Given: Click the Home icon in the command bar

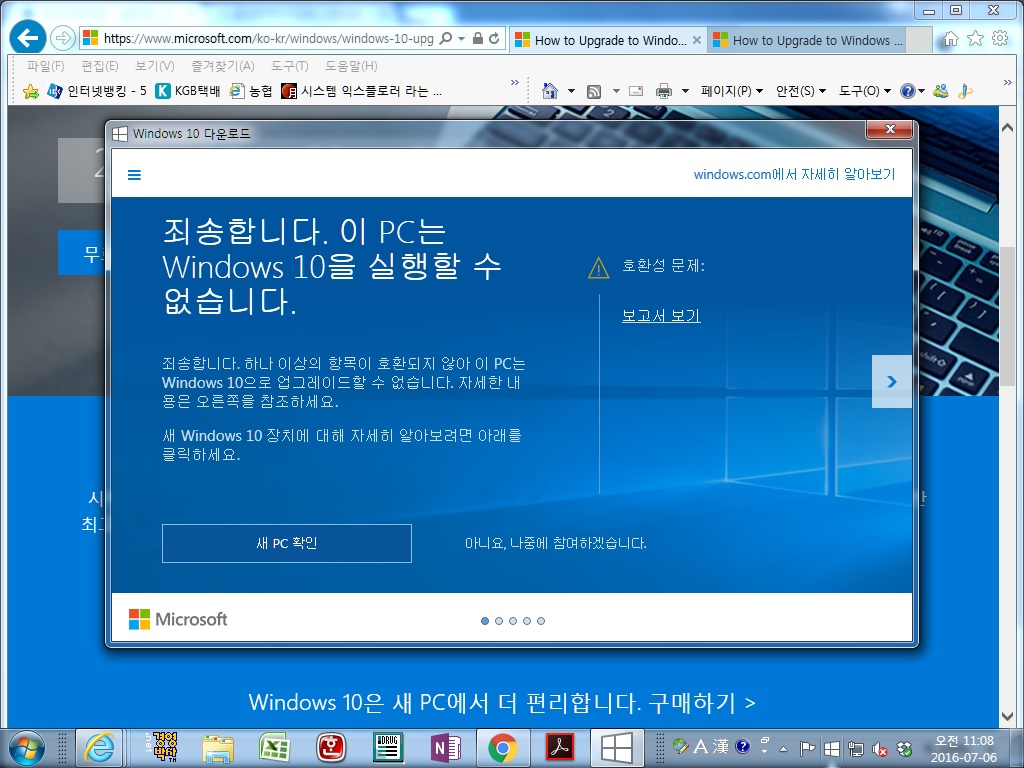Looking at the screenshot, I should [x=550, y=91].
